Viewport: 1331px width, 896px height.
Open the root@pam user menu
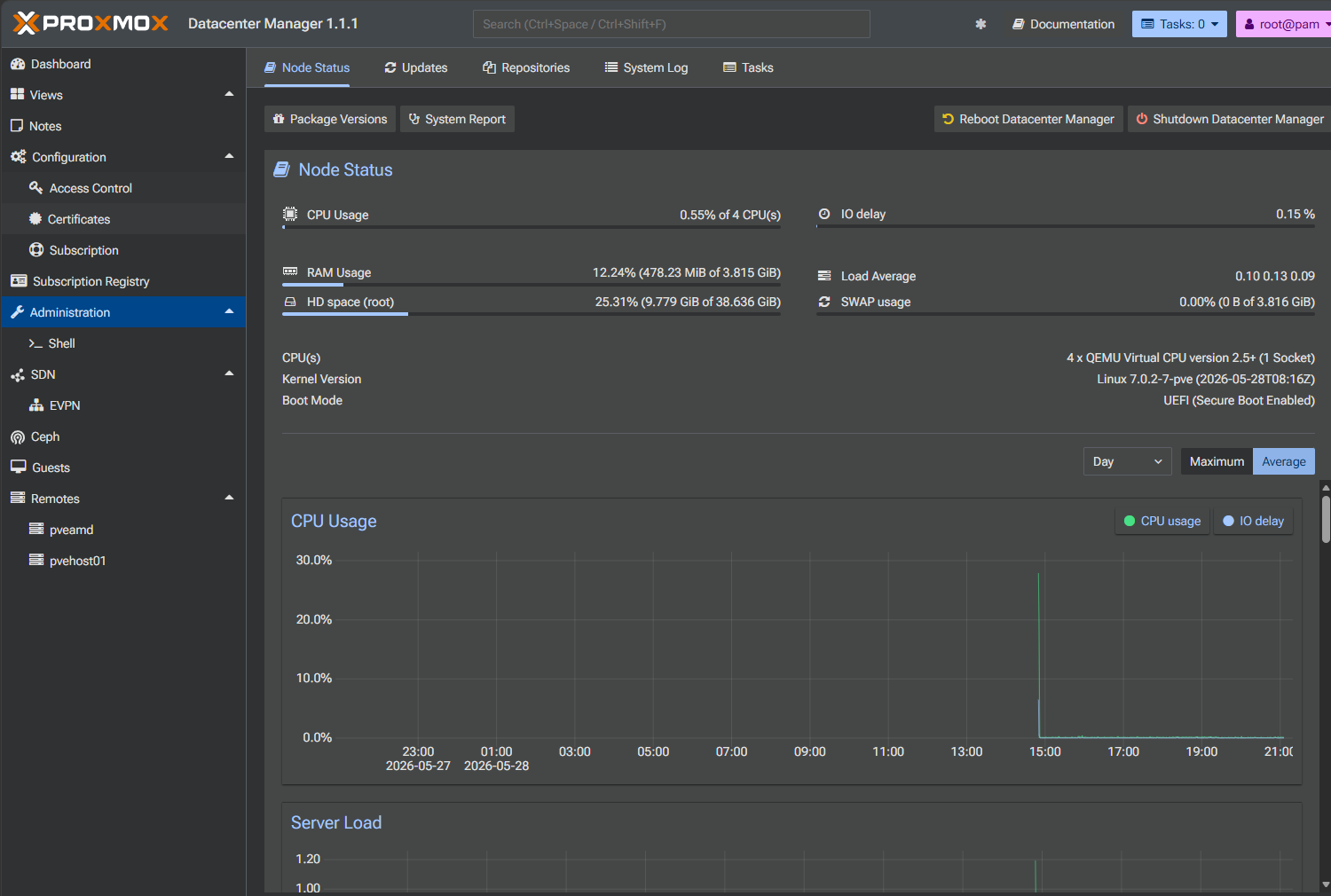pyautogui.click(x=1284, y=24)
